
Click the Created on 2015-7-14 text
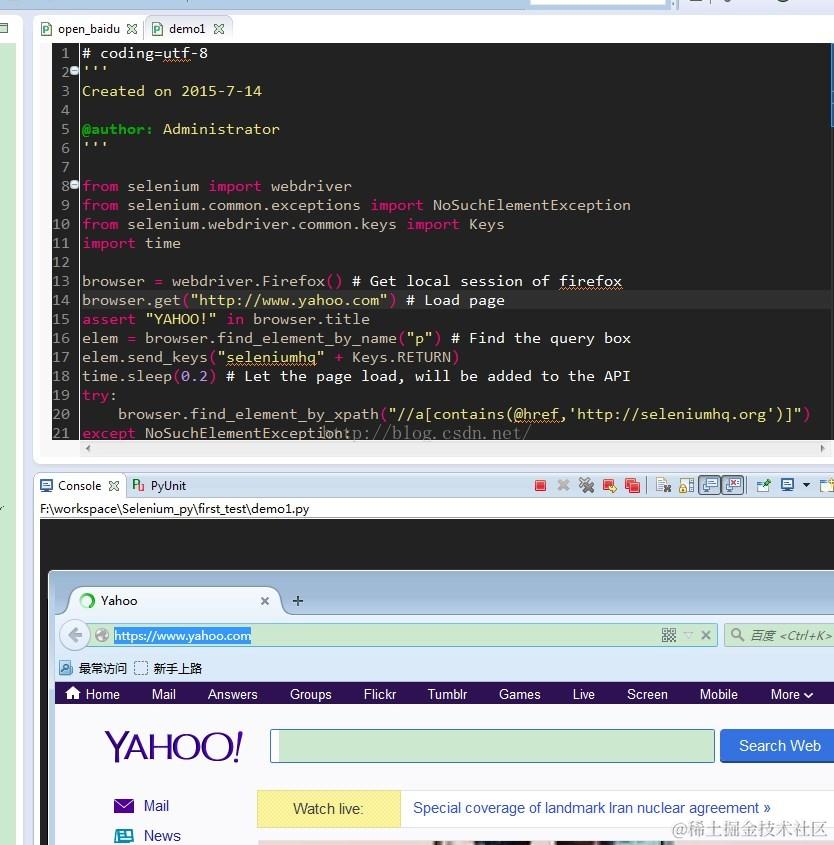[172, 91]
